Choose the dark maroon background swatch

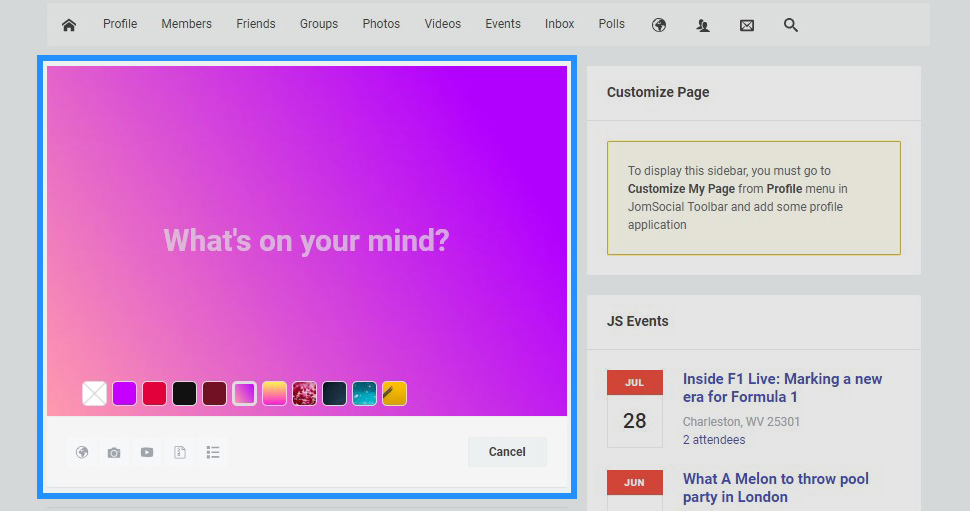(214, 393)
